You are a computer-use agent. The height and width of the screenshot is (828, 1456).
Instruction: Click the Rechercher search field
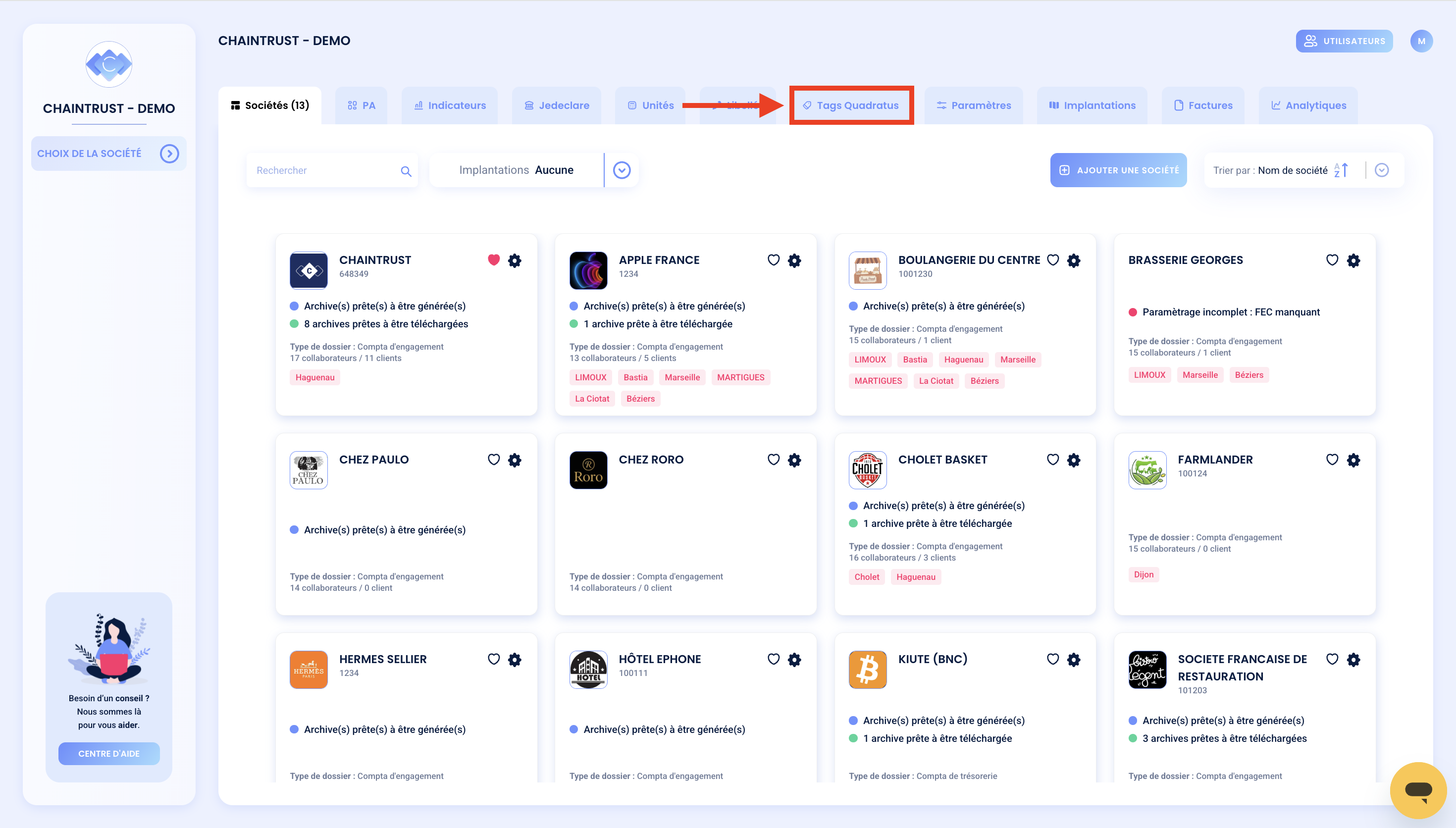332,170
